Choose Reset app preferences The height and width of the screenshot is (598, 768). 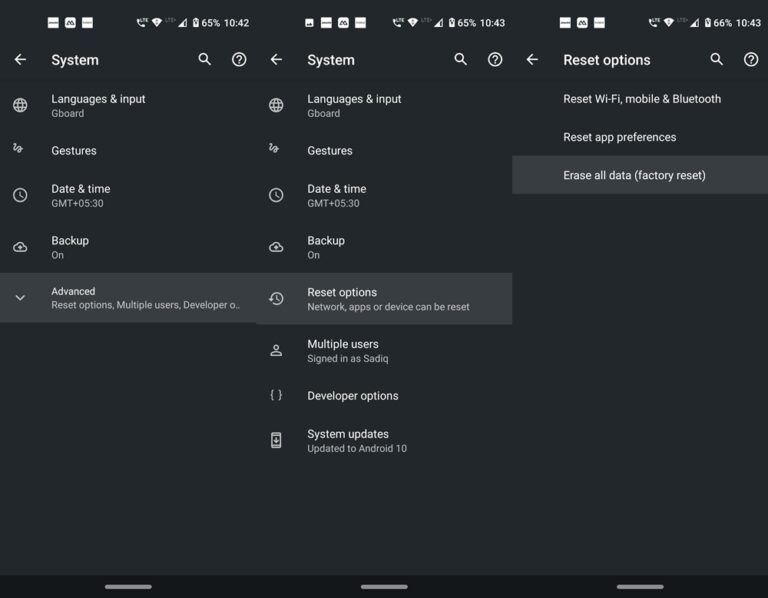tap(619, 137)
